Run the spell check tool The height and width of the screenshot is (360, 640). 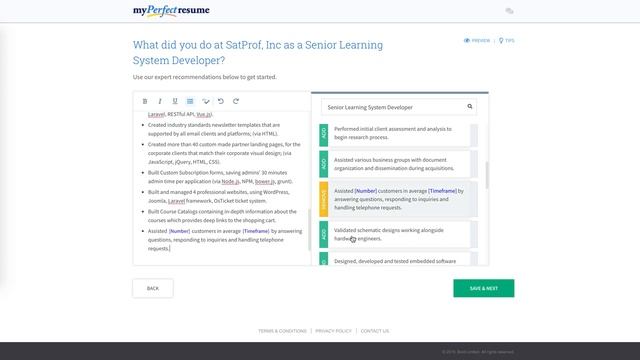click(x=206, y=101)
